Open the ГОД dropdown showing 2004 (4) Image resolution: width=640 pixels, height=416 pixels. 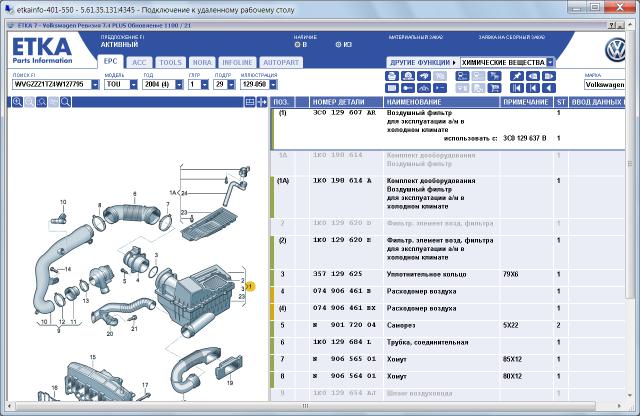coord(179,85)
